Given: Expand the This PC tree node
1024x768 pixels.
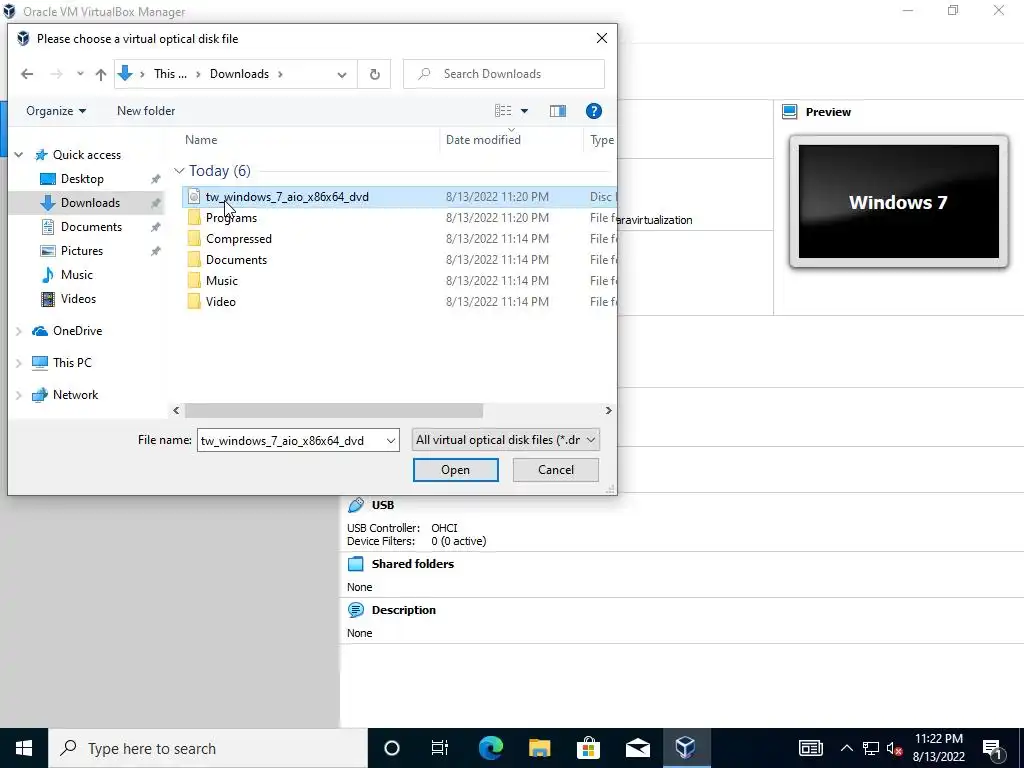Looking at the screenshot, I should click(x=19, y=363).
